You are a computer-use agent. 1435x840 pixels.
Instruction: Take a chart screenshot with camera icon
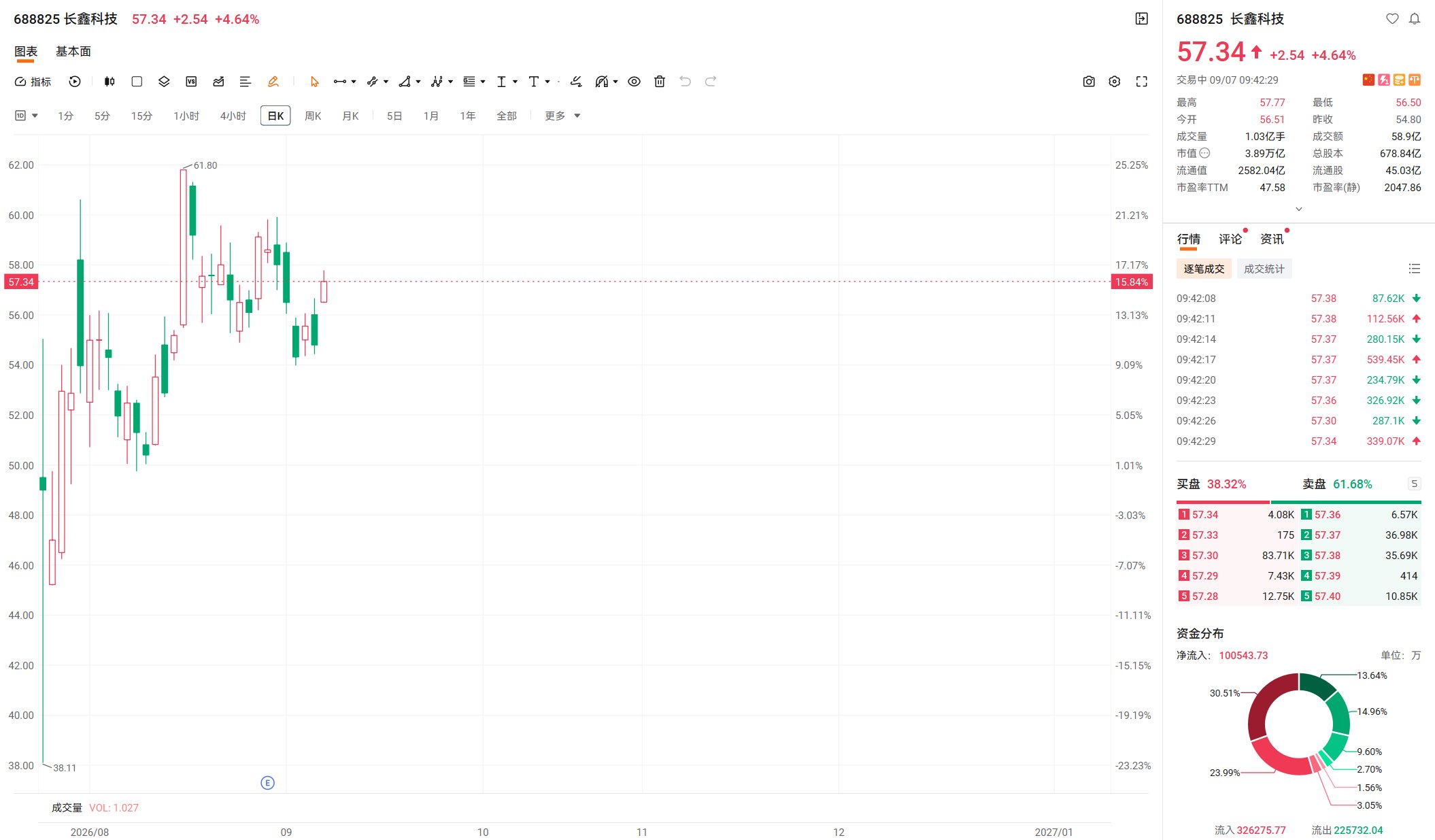pyautogui.click(x=1089, y=82)
